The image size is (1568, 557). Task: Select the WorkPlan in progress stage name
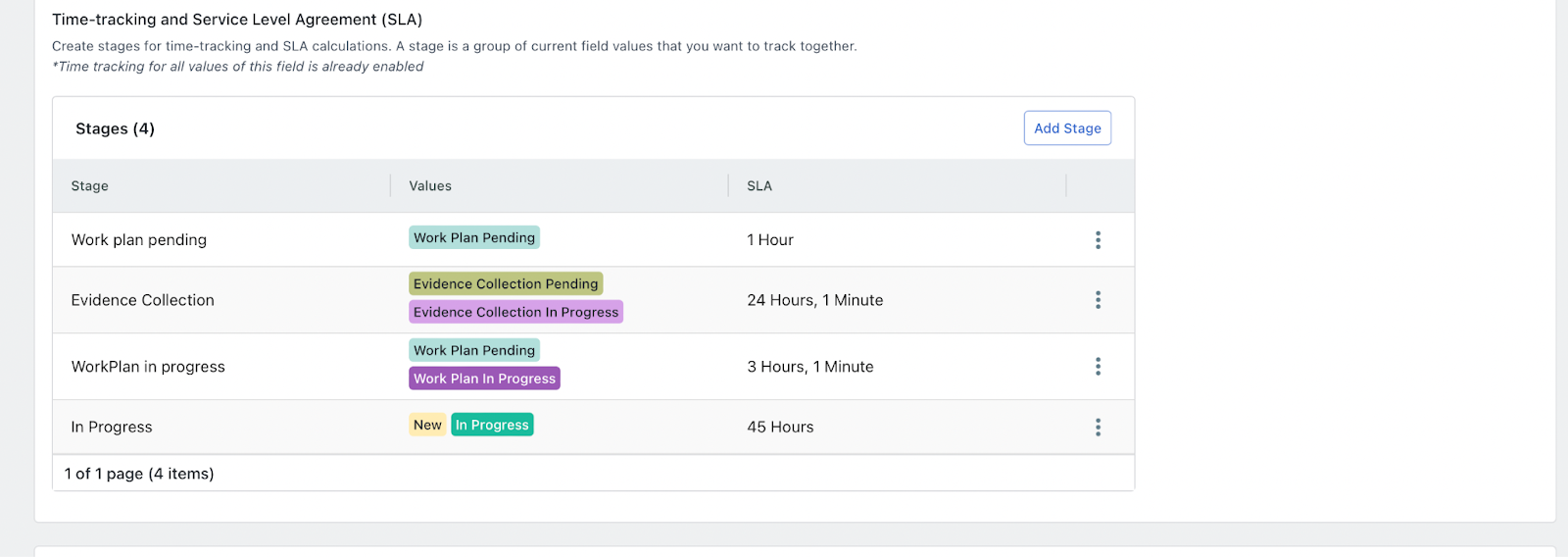(x=148, y=367)
